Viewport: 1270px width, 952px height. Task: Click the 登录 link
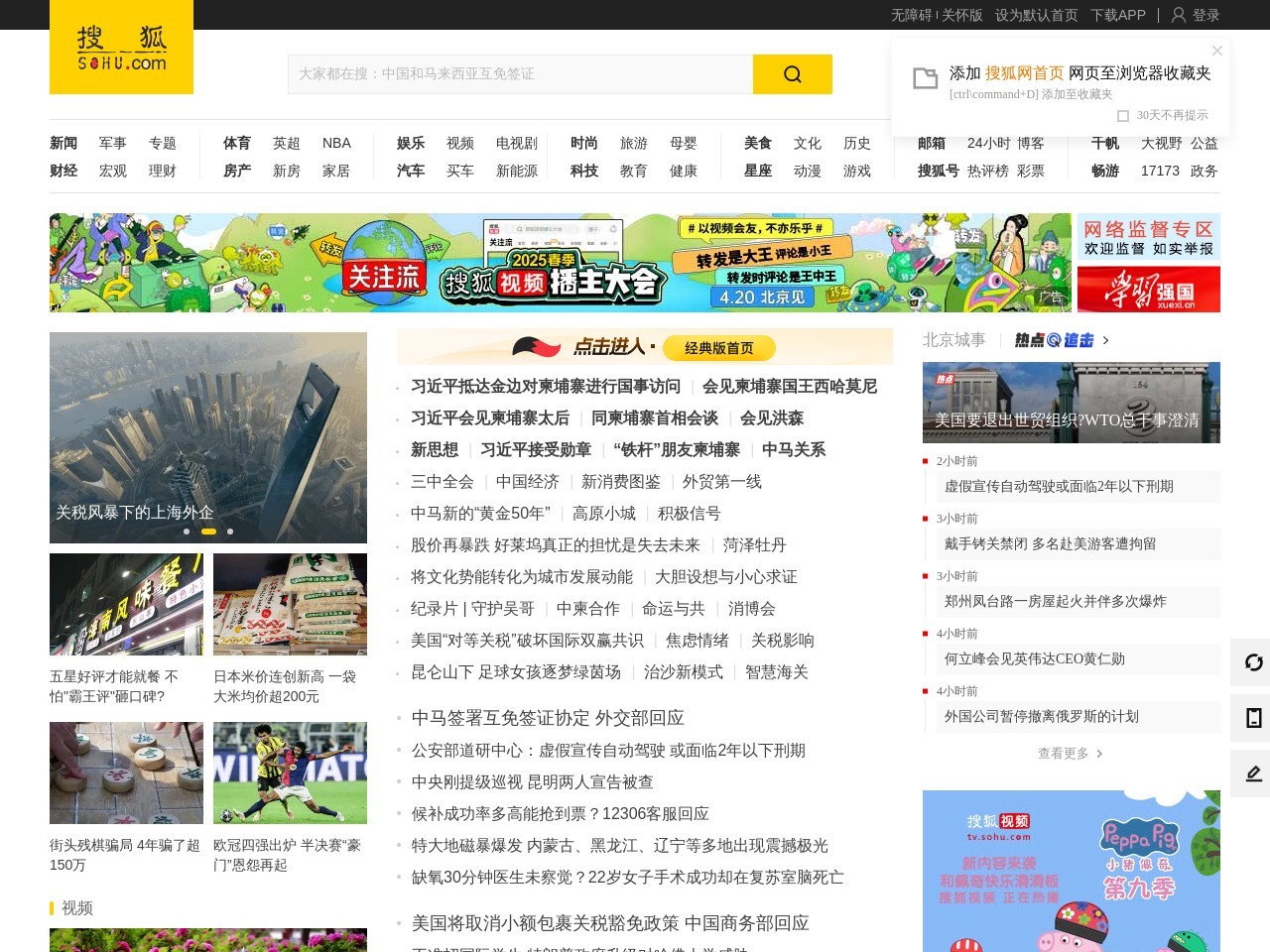[1206, 15]
